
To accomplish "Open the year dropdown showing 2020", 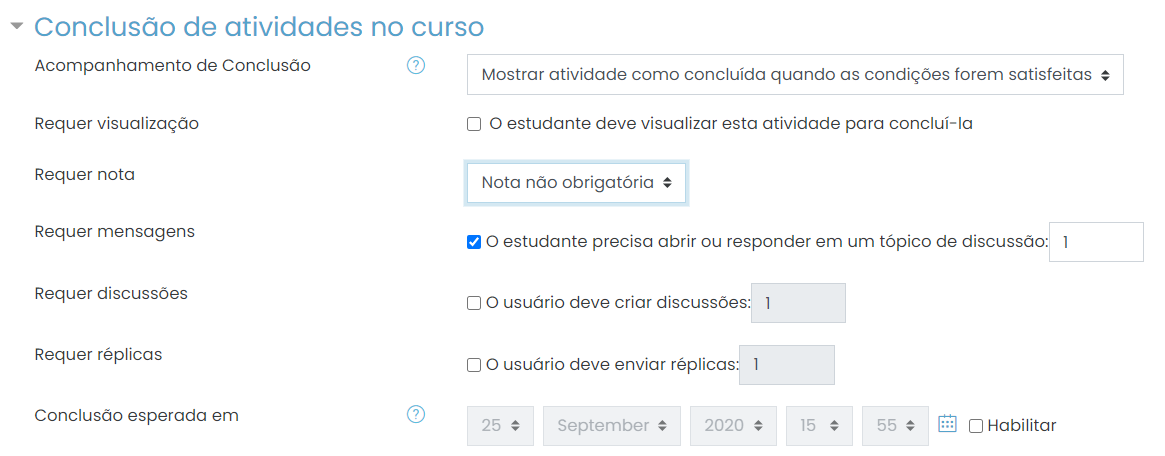I will 733,426.
